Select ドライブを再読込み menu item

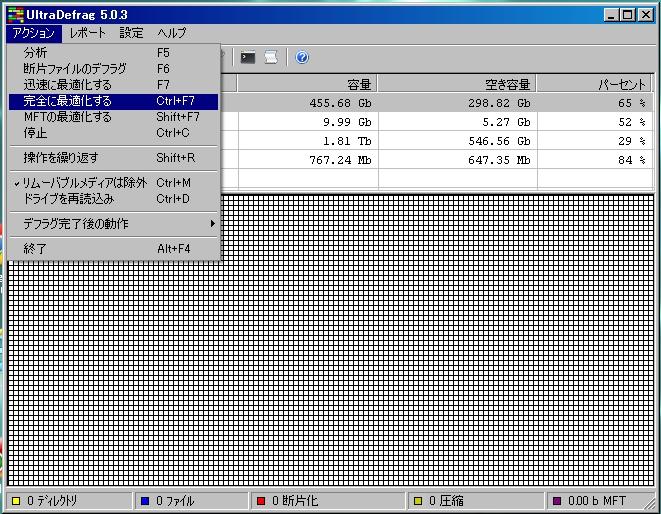point(113,199)
